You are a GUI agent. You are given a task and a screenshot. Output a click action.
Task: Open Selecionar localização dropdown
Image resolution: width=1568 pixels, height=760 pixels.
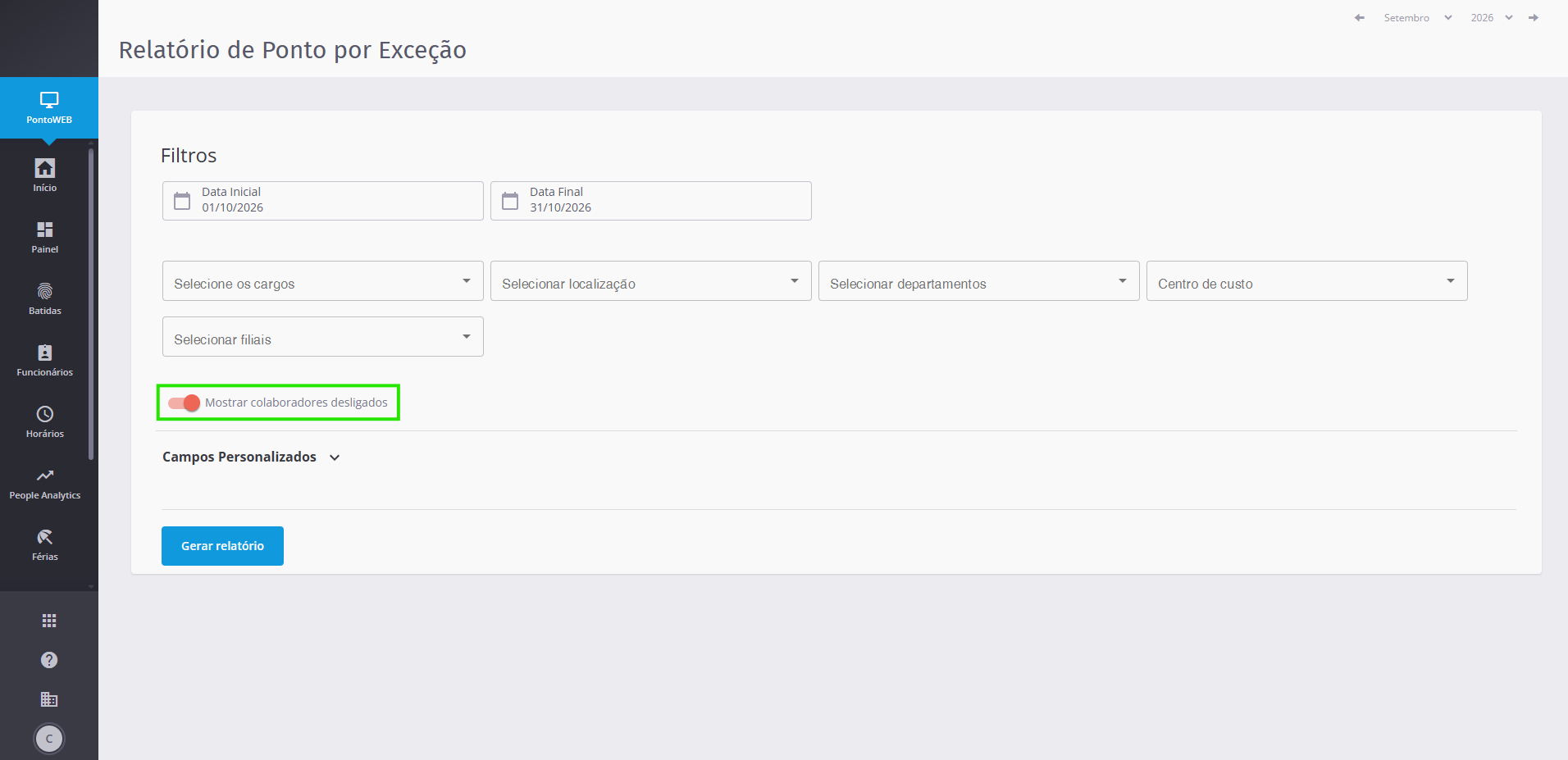651,281
